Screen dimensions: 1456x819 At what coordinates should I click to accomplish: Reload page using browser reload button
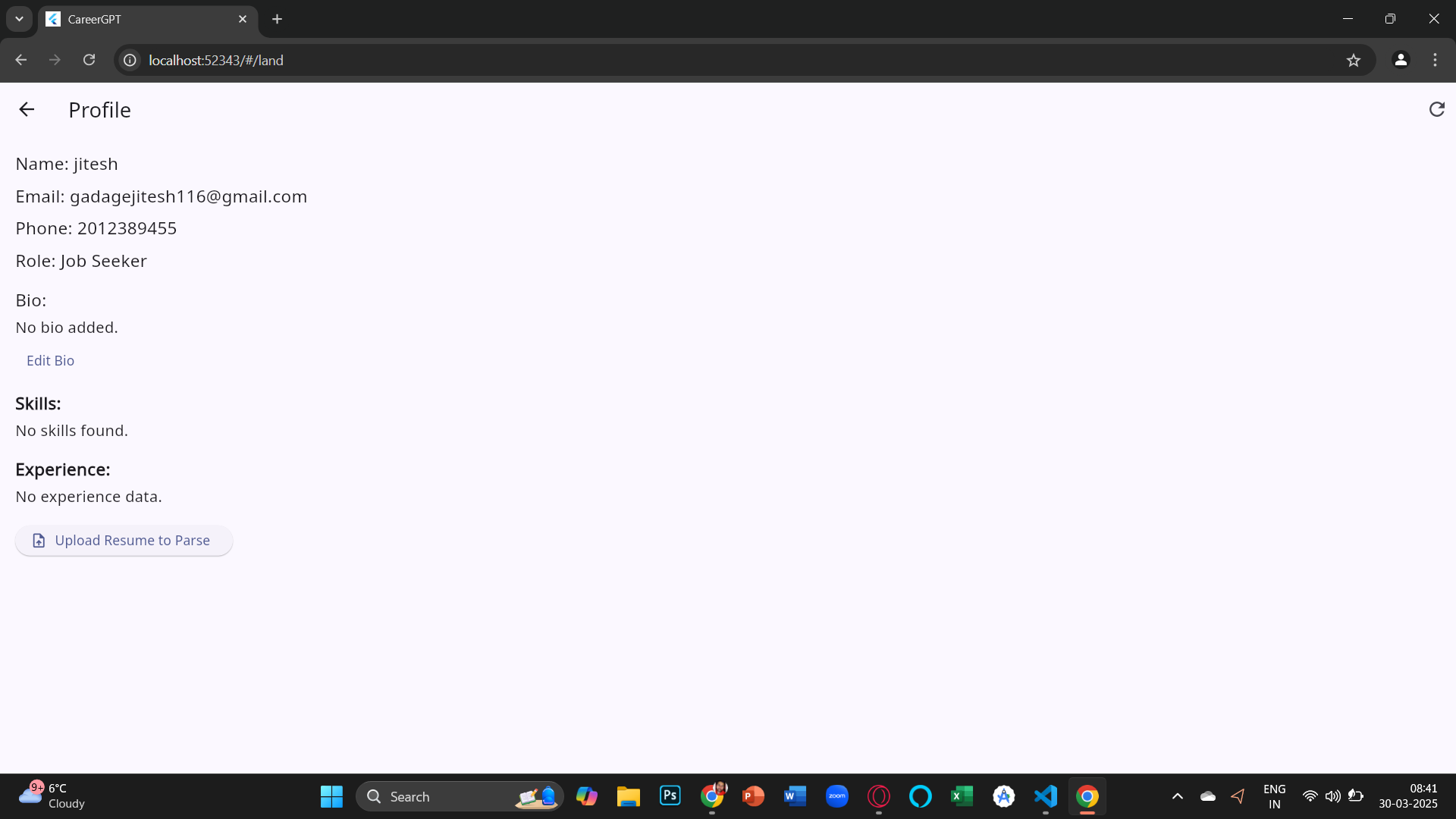[89, 60]
